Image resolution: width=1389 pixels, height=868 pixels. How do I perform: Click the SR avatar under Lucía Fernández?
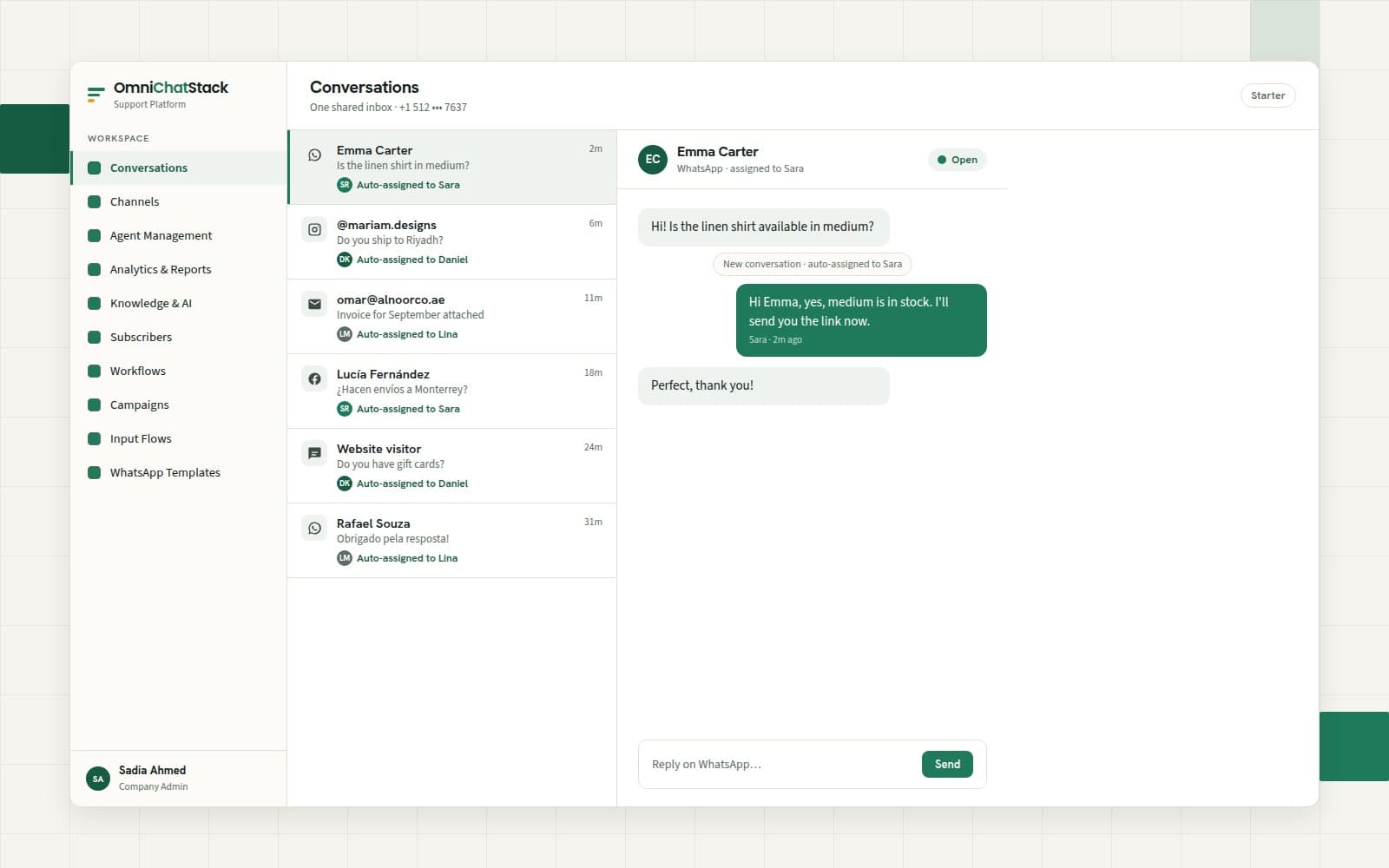(345, 409)
